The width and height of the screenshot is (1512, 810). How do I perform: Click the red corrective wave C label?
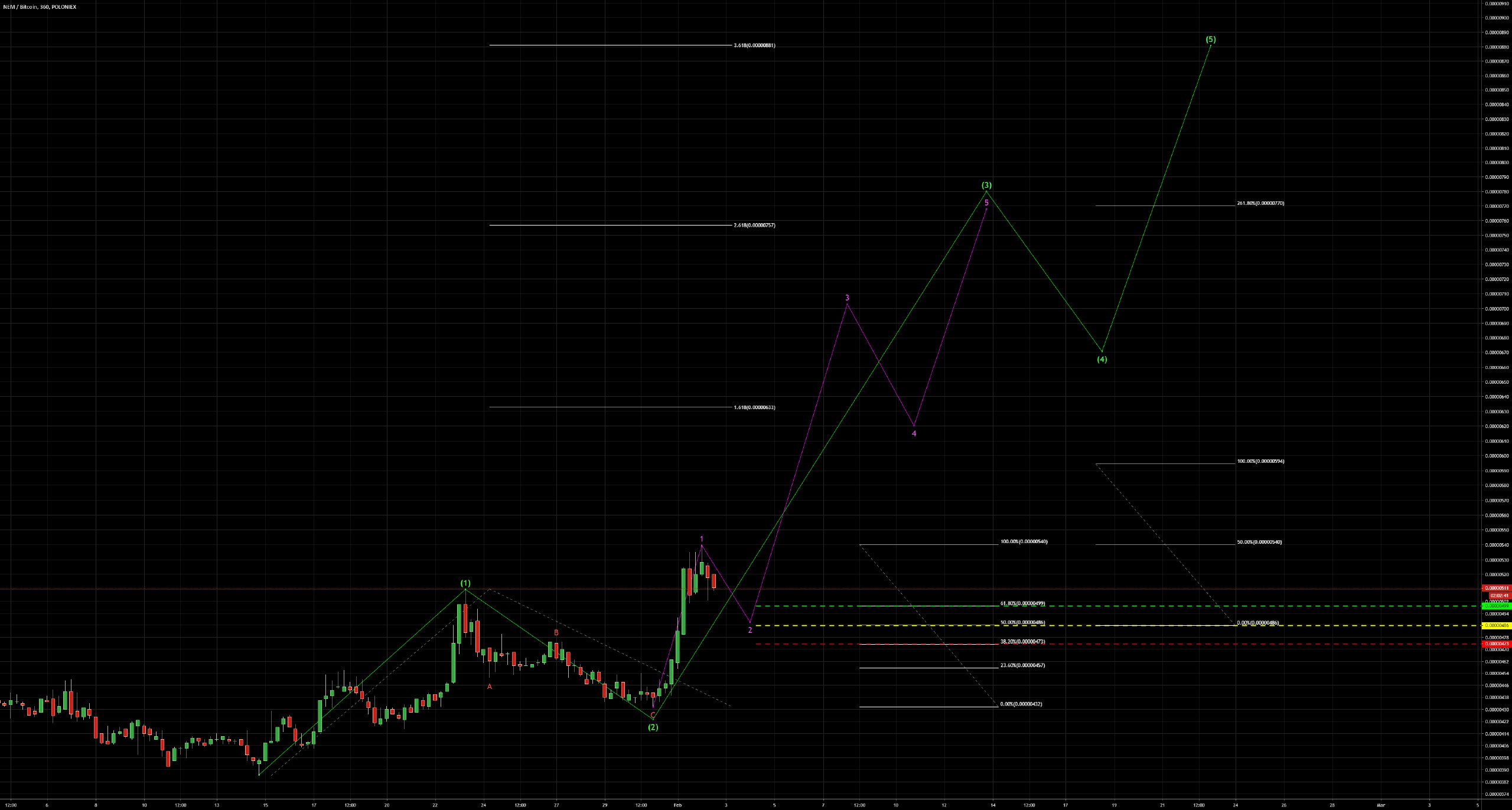point(653,714)
